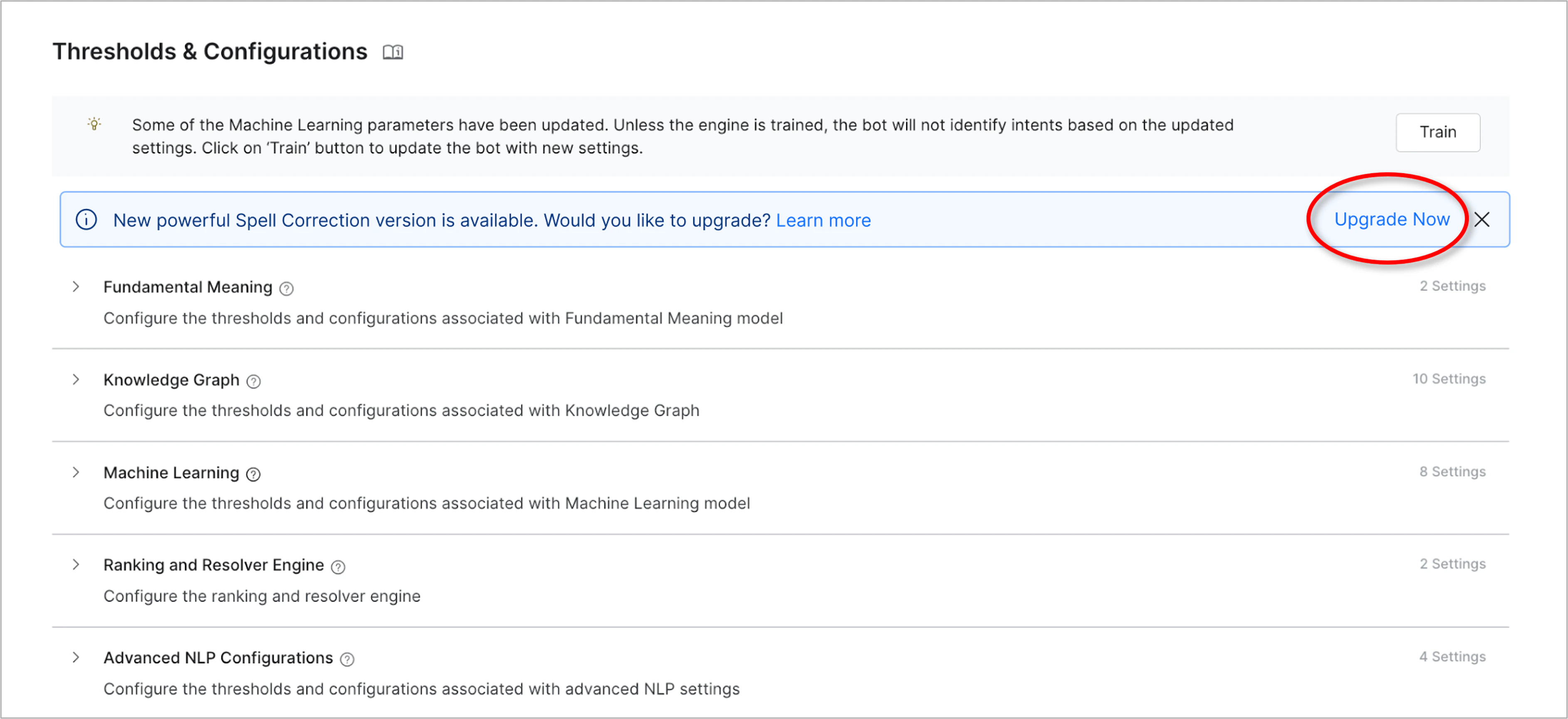Image resolution: width=1568 pixels, height=719 pixels.
Task: Open Advanced NLP Configurations help icon
Action: click(347, 659)
